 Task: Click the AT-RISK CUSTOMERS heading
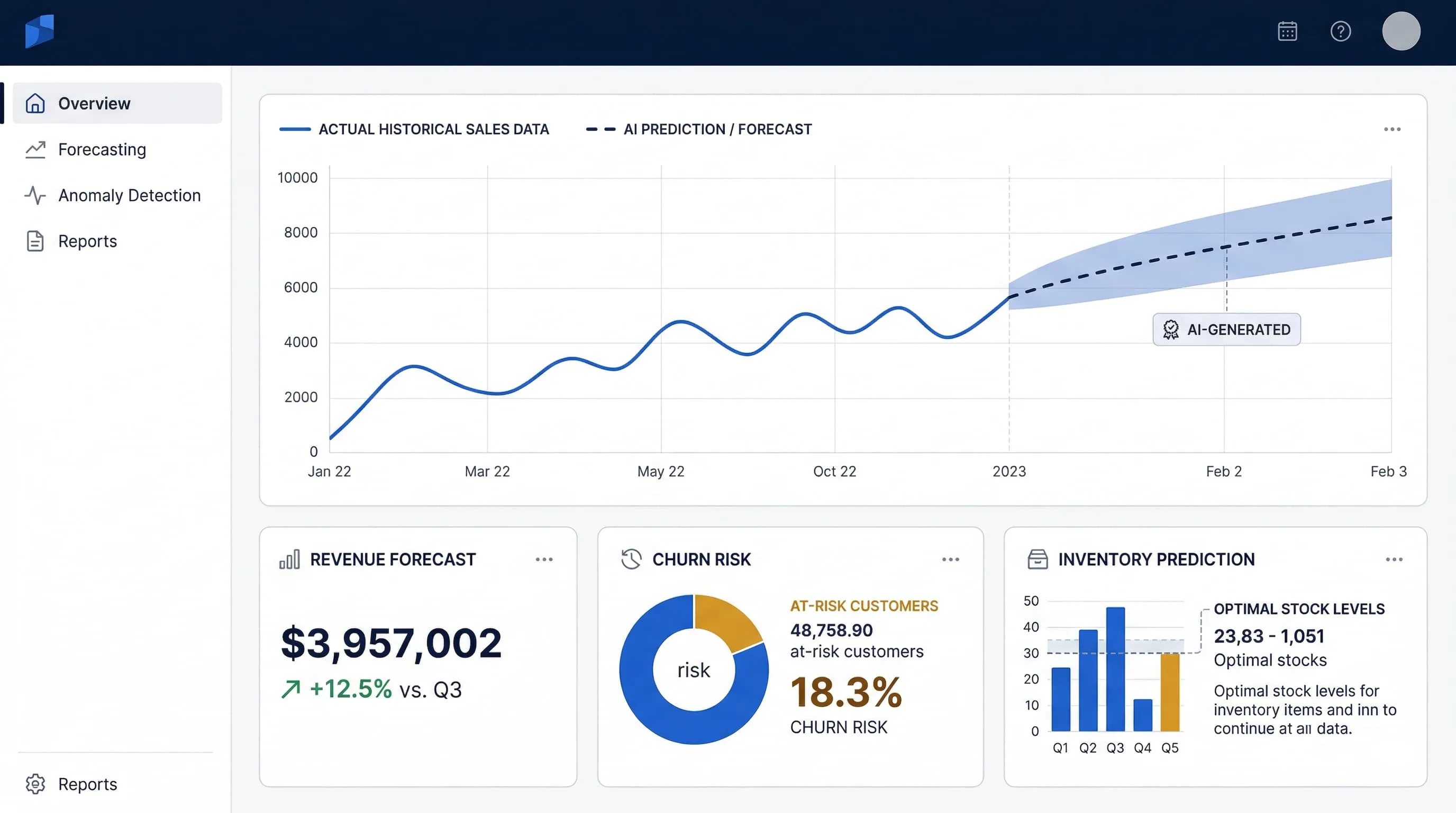coord(864,606)
